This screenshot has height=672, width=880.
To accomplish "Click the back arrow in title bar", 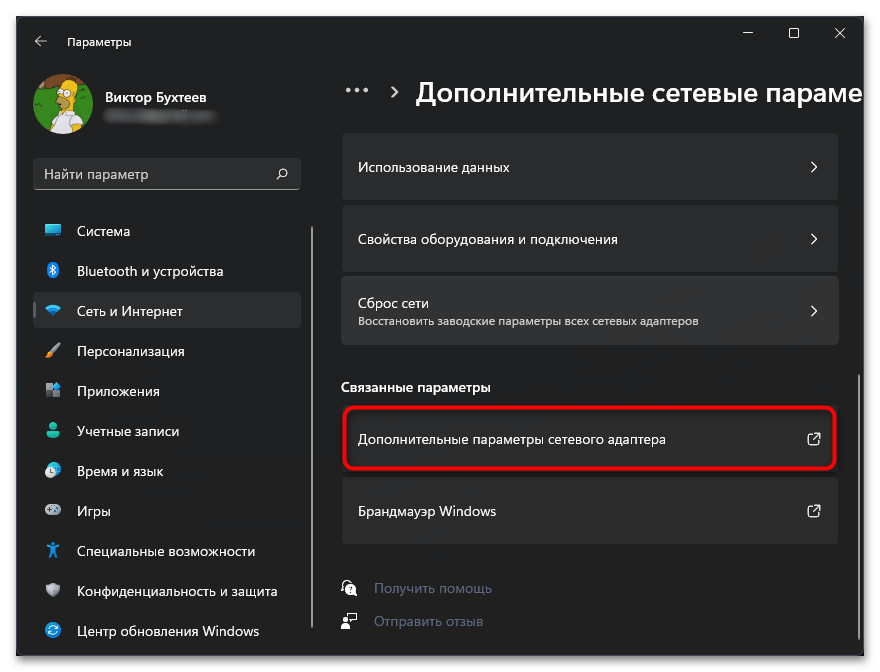I will 41,42.
